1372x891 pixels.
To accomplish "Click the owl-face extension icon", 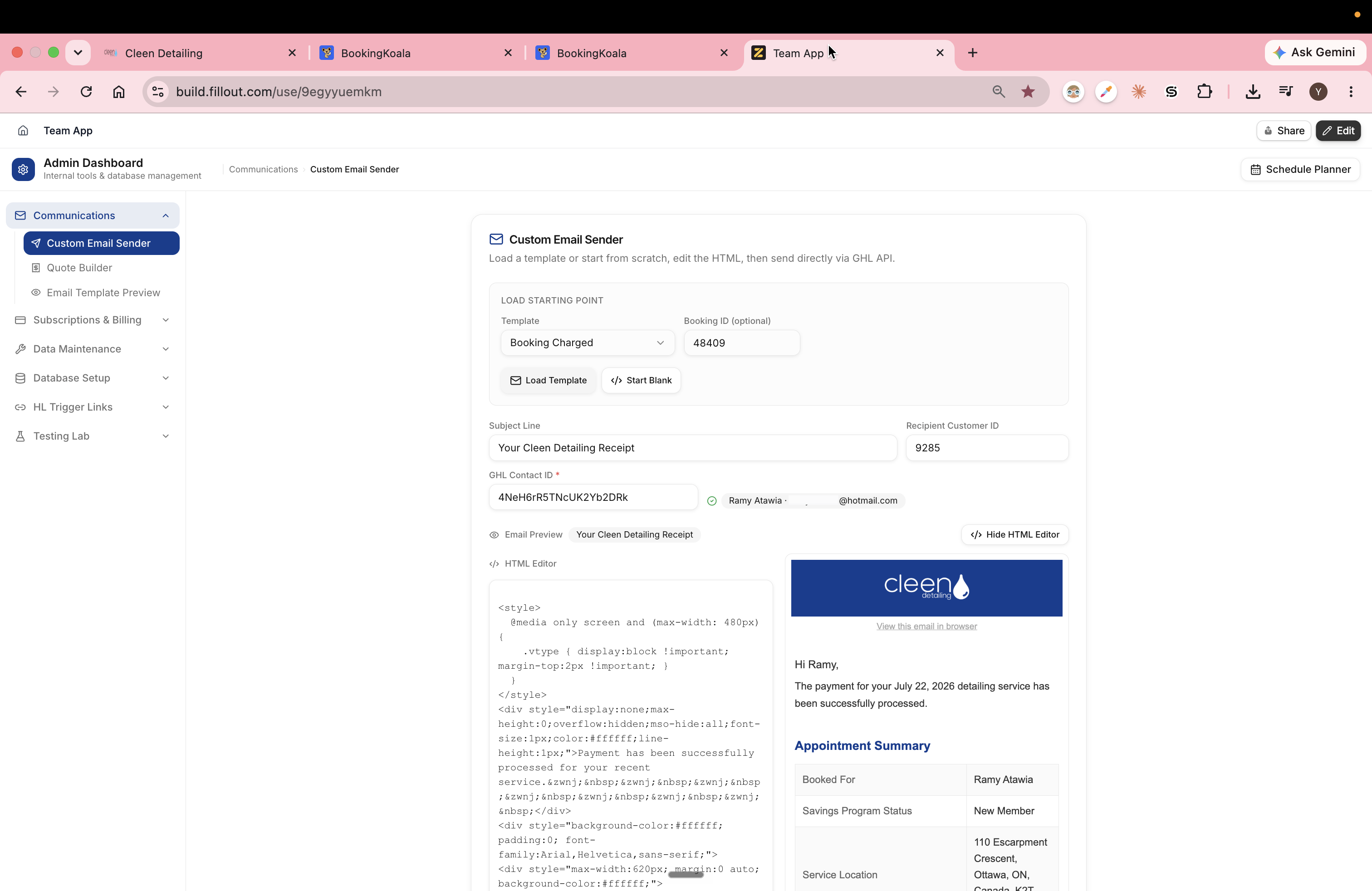I will point(1073,92).
